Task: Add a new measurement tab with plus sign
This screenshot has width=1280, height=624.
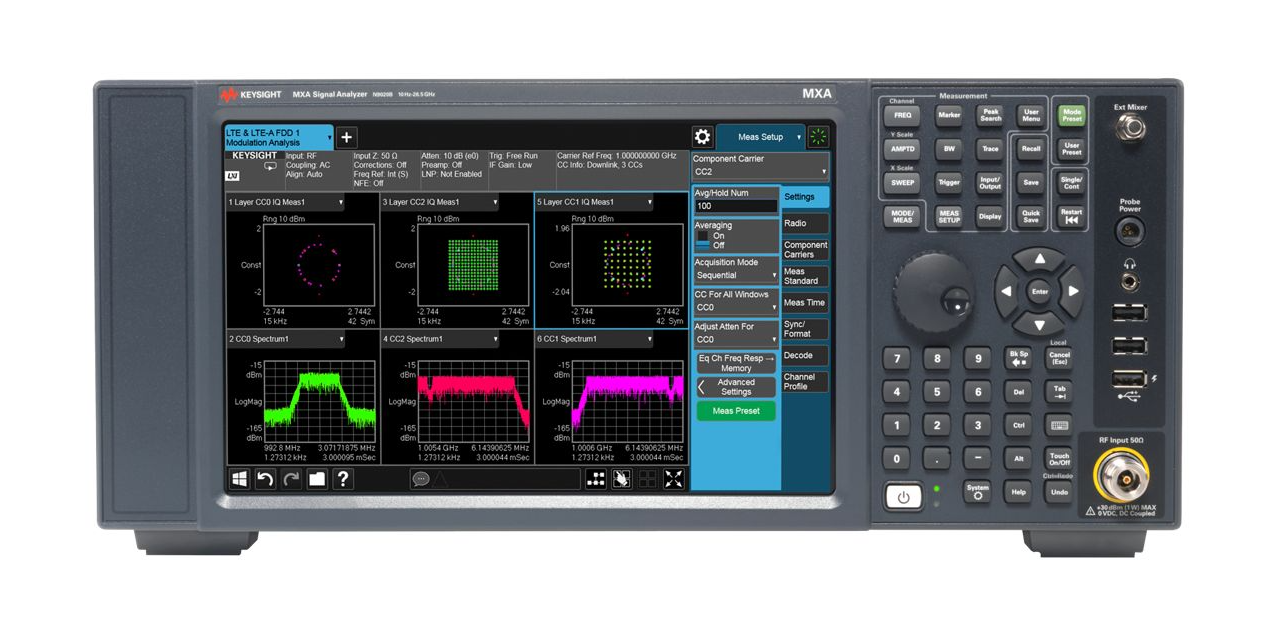Action: 346,136
